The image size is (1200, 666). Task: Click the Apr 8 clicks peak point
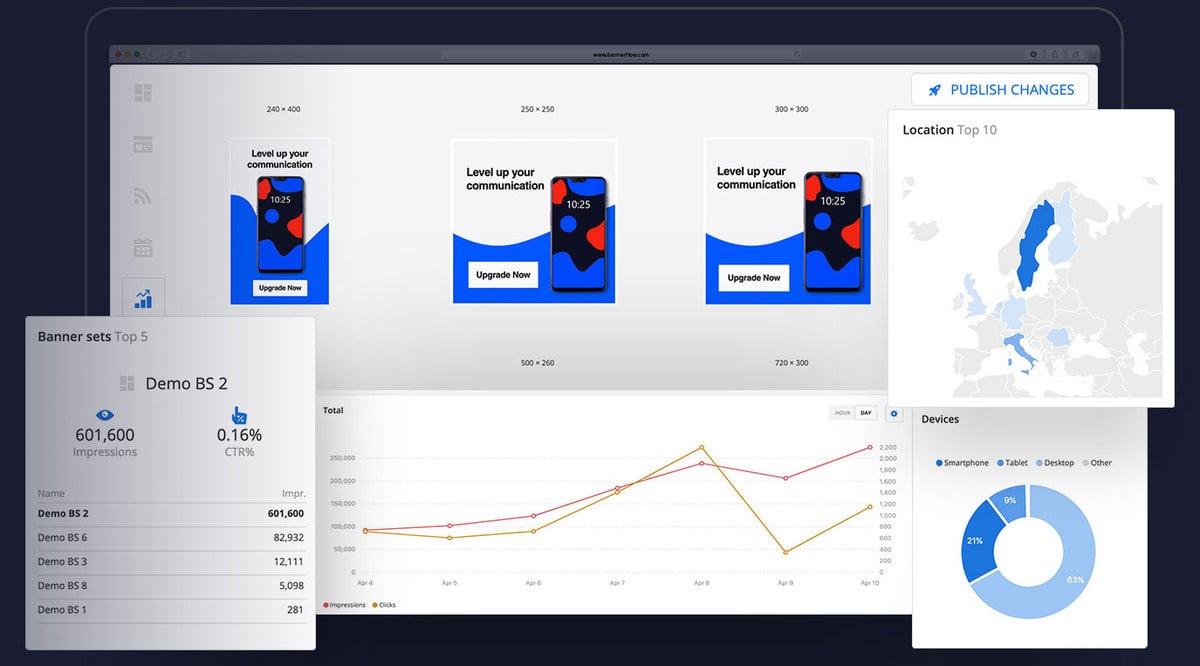pos(701,447)
